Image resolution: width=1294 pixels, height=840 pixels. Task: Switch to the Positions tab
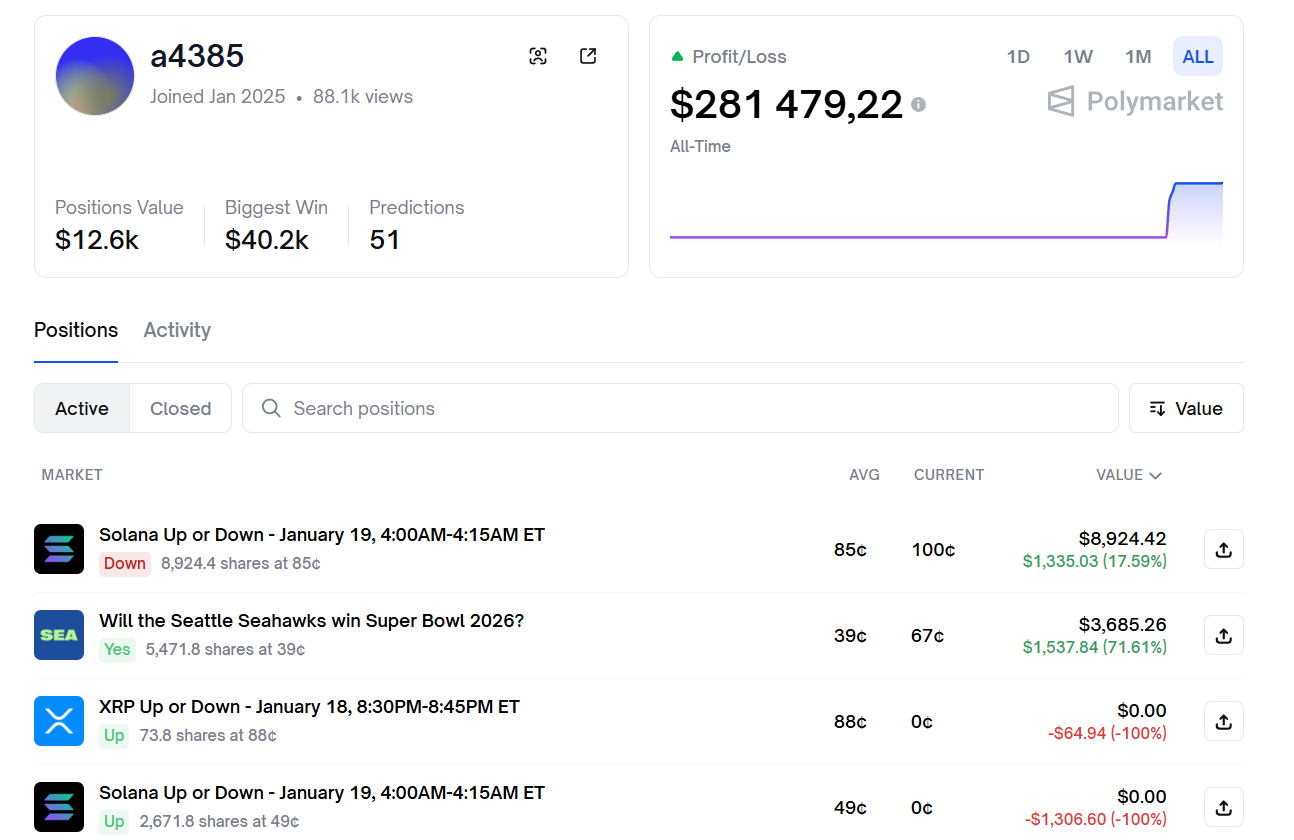[76, 330]
